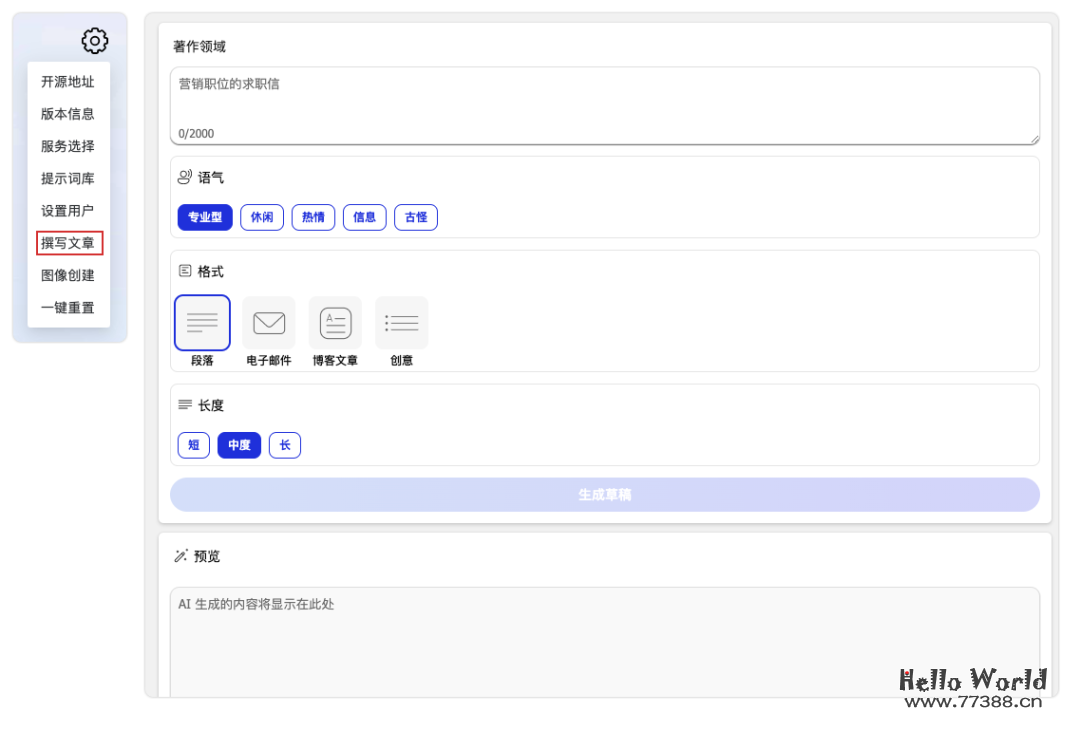Select the 段落 (paragraph) format icon
Screen dimensions: 1080x732
click(202, 322)
